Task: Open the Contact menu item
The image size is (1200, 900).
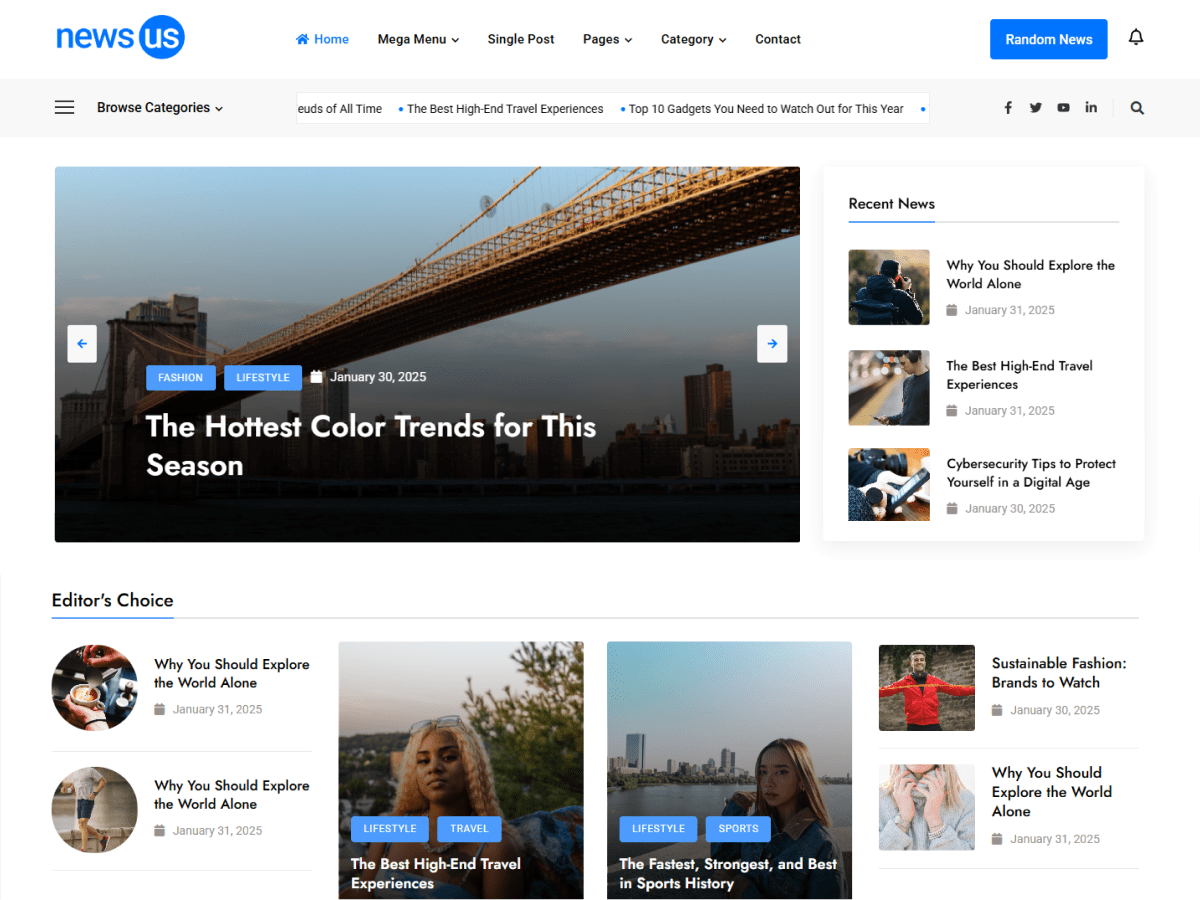Action: [778, 39]
